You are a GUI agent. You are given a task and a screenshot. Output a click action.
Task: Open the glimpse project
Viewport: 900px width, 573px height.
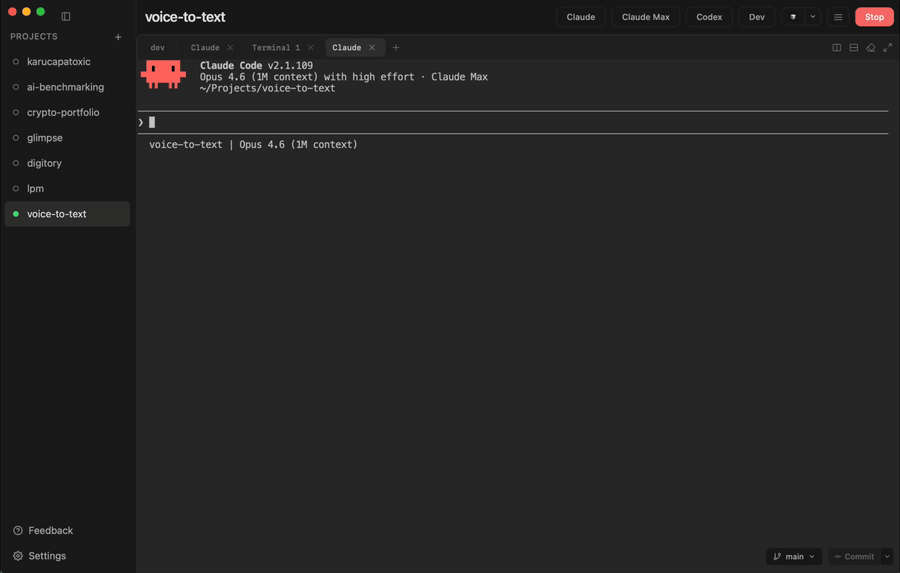pos(67,138)
